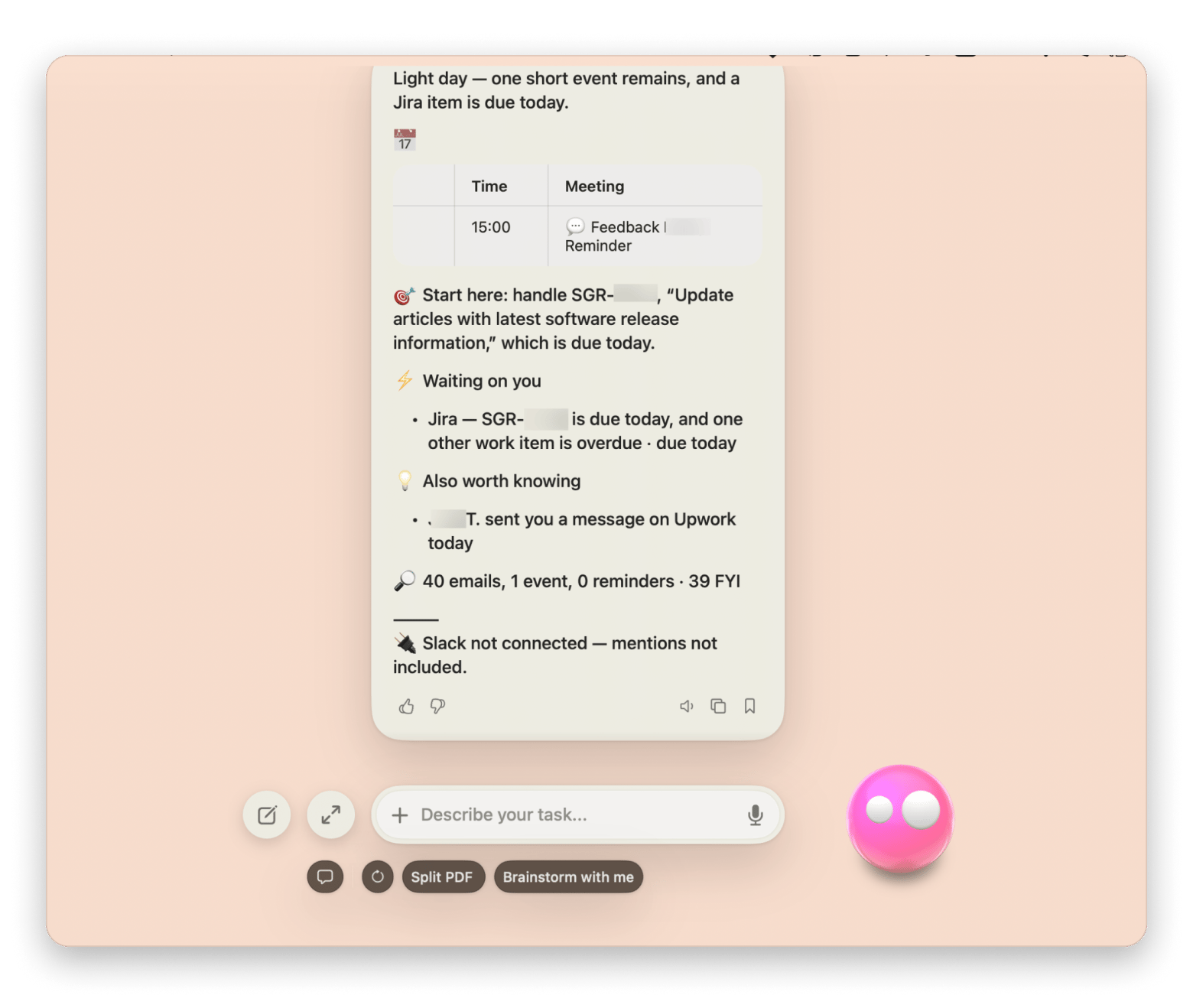Click the 'Waiting on you' heading

pyautogui.click(x=482, y=381)
